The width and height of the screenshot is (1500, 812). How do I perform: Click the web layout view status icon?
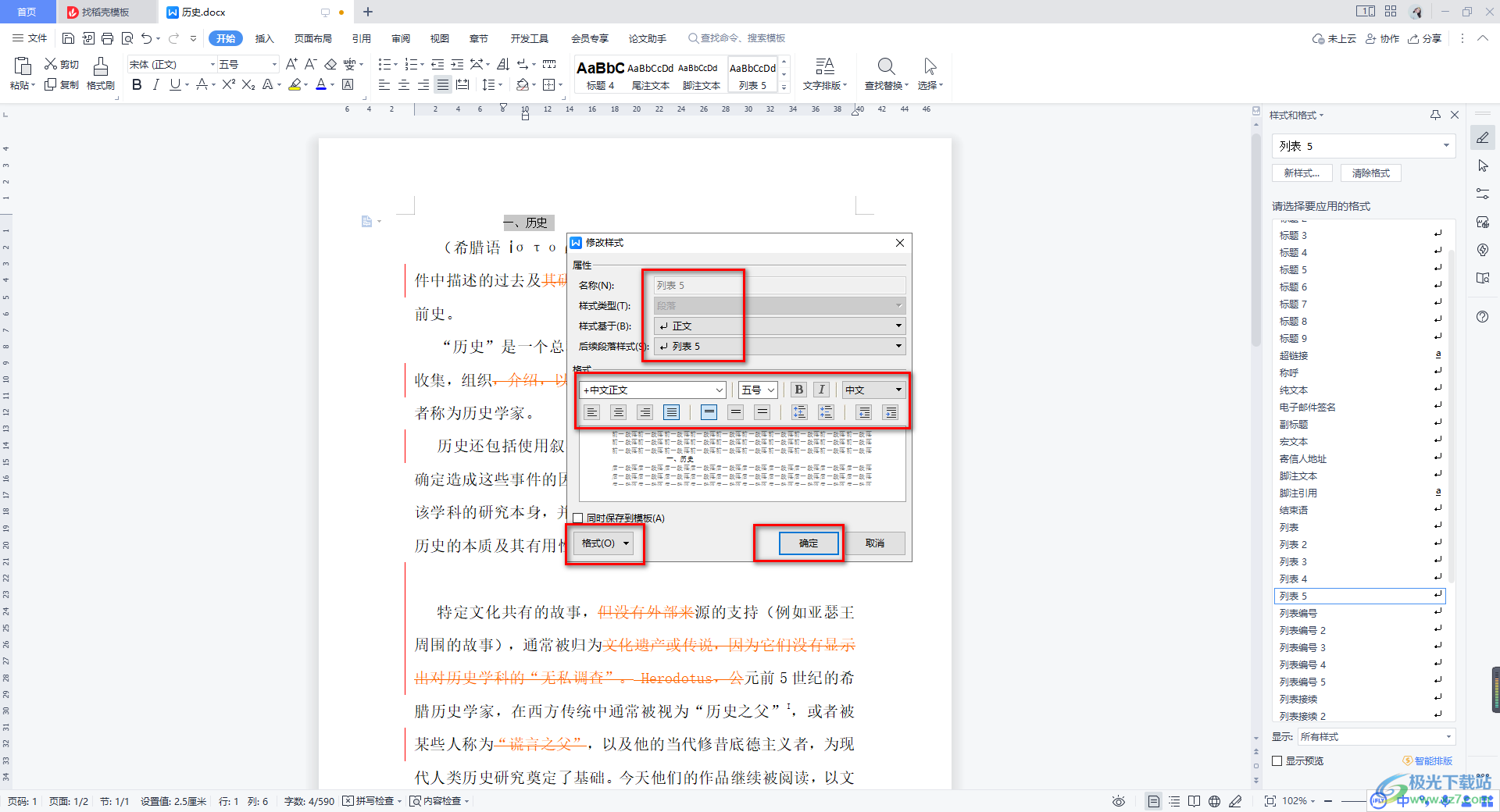pyautogui.click(x=1214, y=801)
